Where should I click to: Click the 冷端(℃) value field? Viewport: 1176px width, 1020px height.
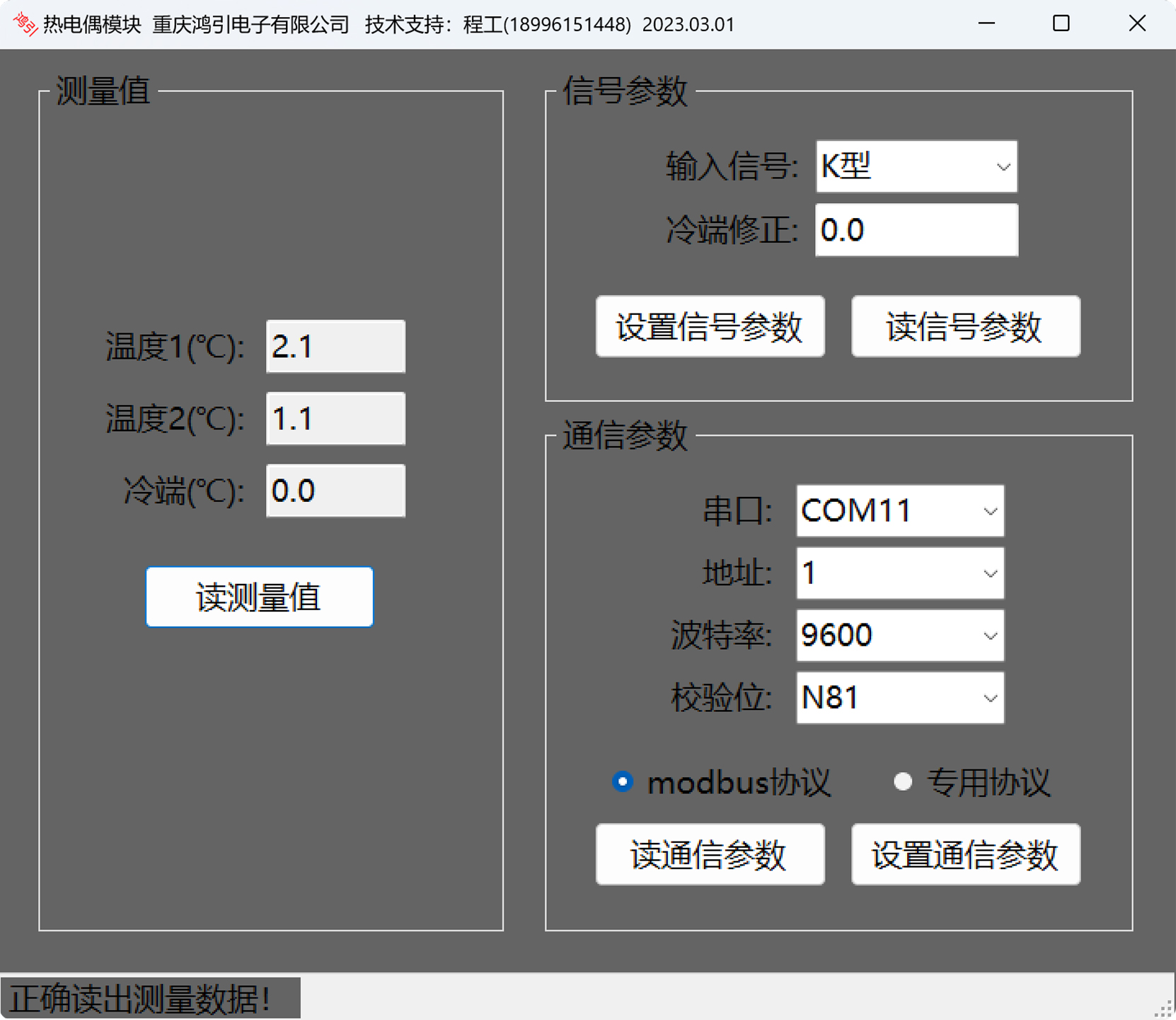point(335,491)
